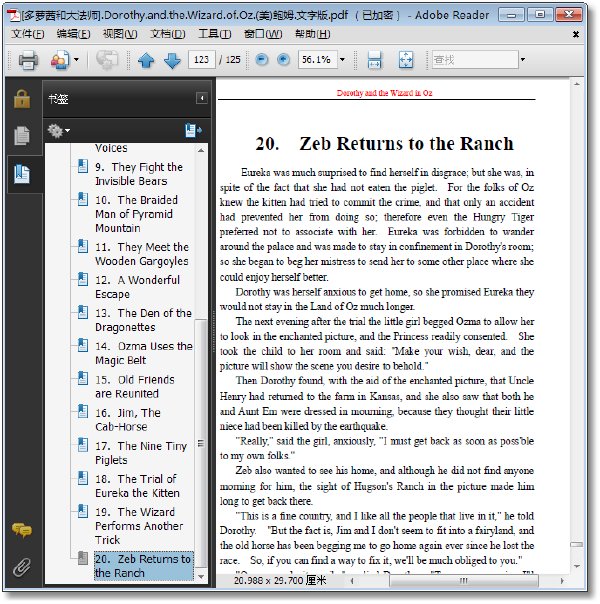This screenshot has width=600, height=604.
Task: Open the Pages thumbnails panel icon
Action: tap(22, 136)
